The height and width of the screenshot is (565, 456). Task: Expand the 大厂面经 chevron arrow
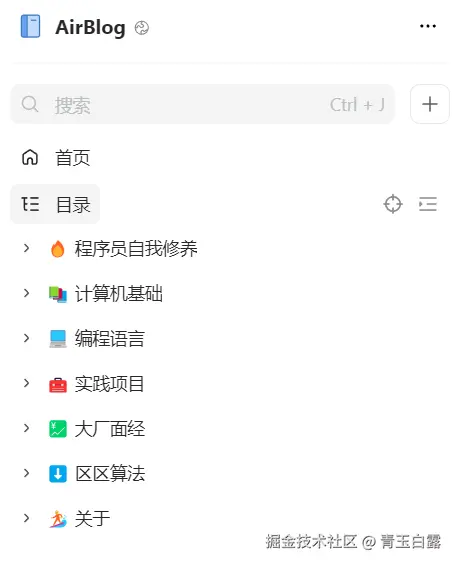click(26, 428)
